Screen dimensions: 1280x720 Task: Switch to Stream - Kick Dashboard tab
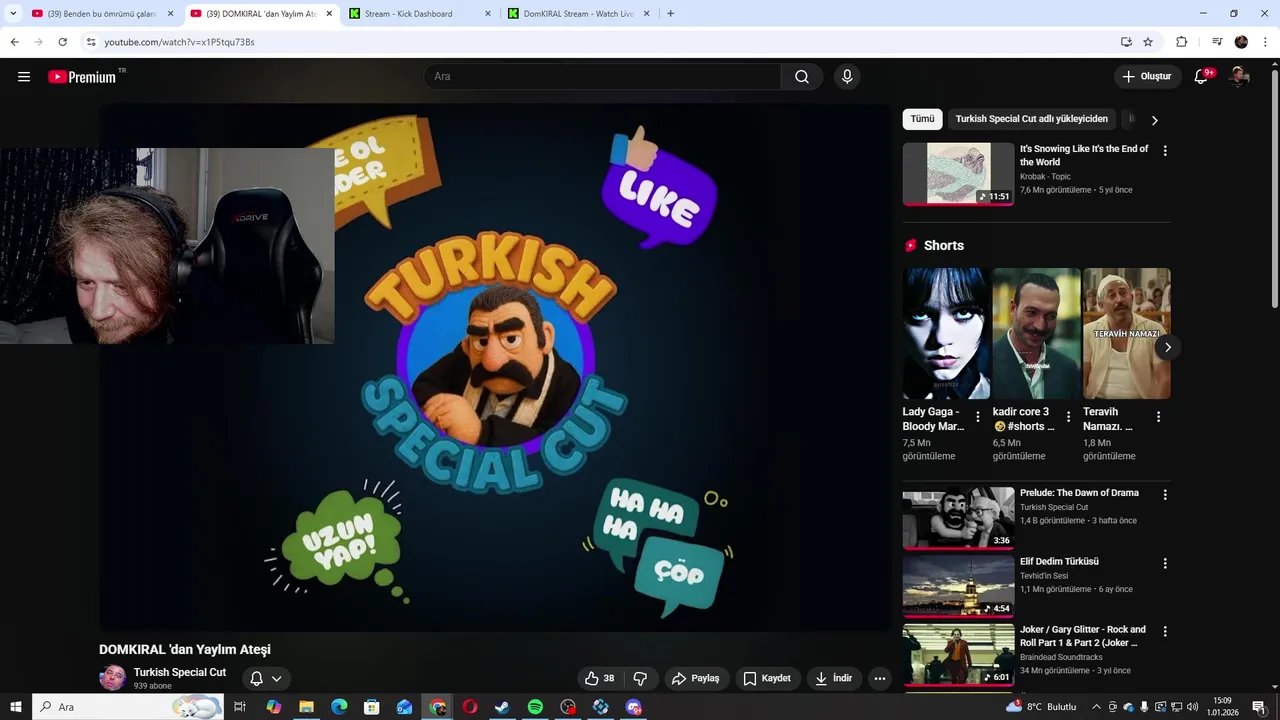pyautogui.click(x=420, y=13)
